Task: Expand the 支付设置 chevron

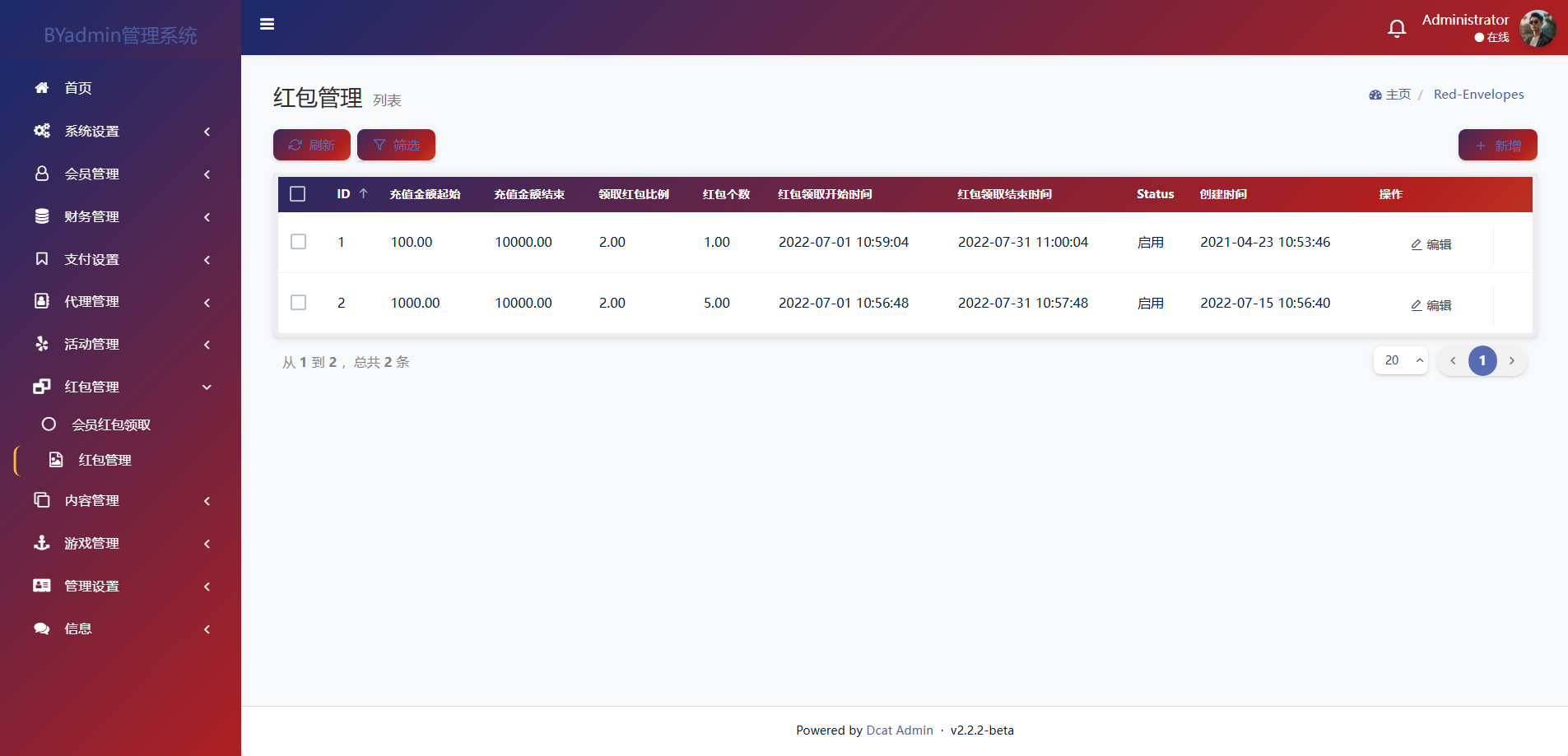Action: (x=207, y=259)
